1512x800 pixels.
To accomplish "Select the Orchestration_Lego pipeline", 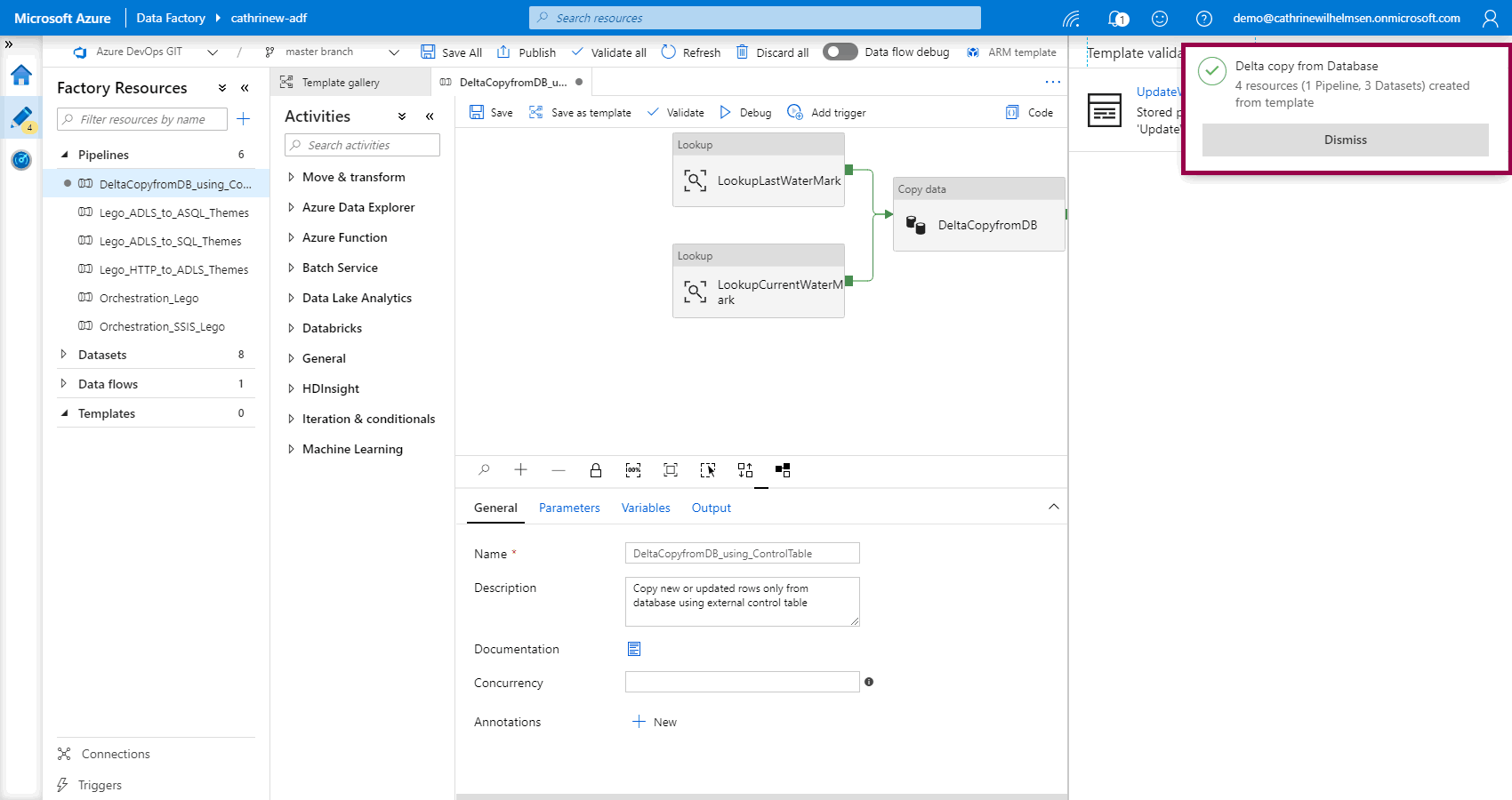I will [149, 298].
